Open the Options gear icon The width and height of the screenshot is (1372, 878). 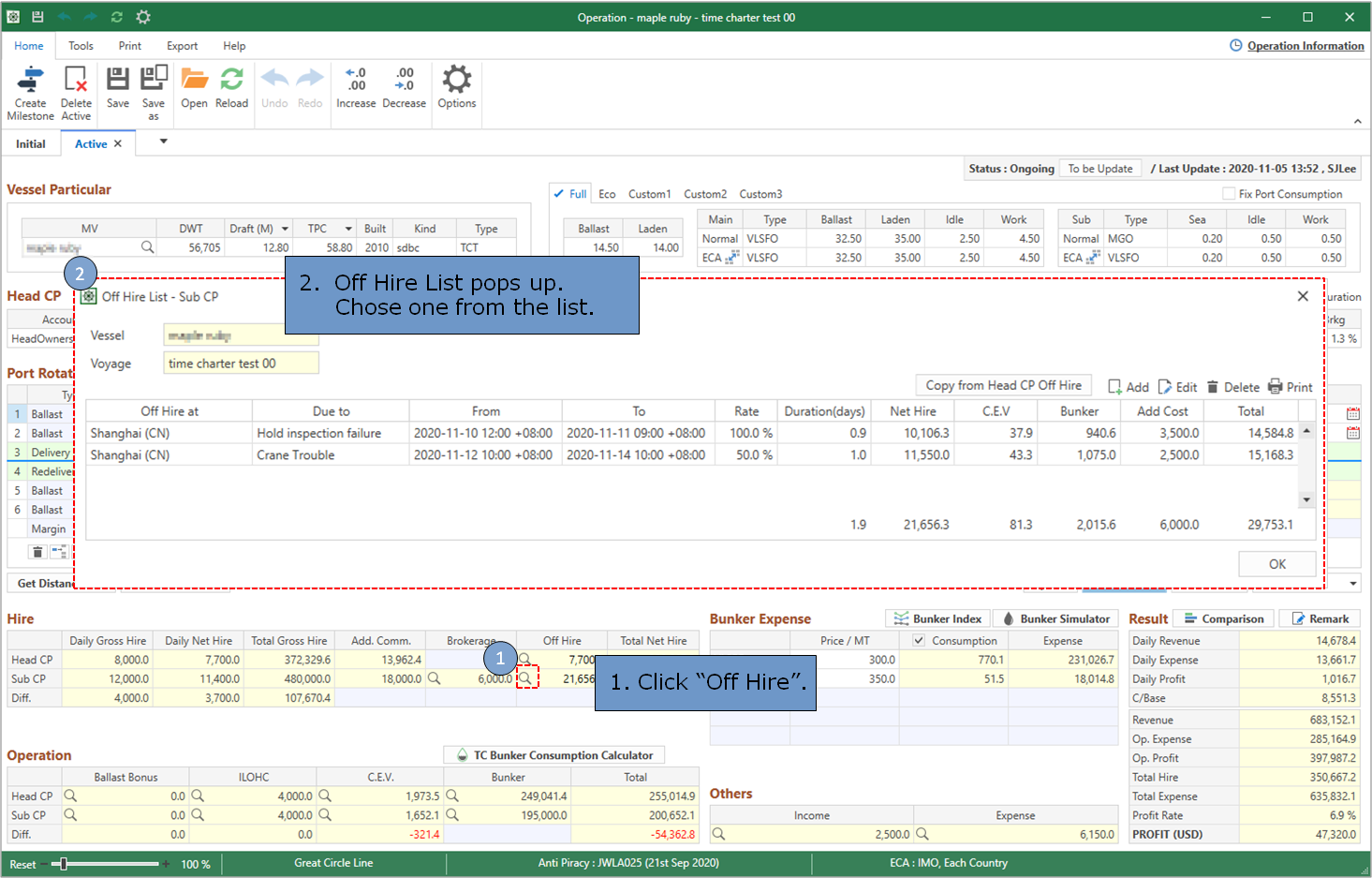(x=456, y=81)
